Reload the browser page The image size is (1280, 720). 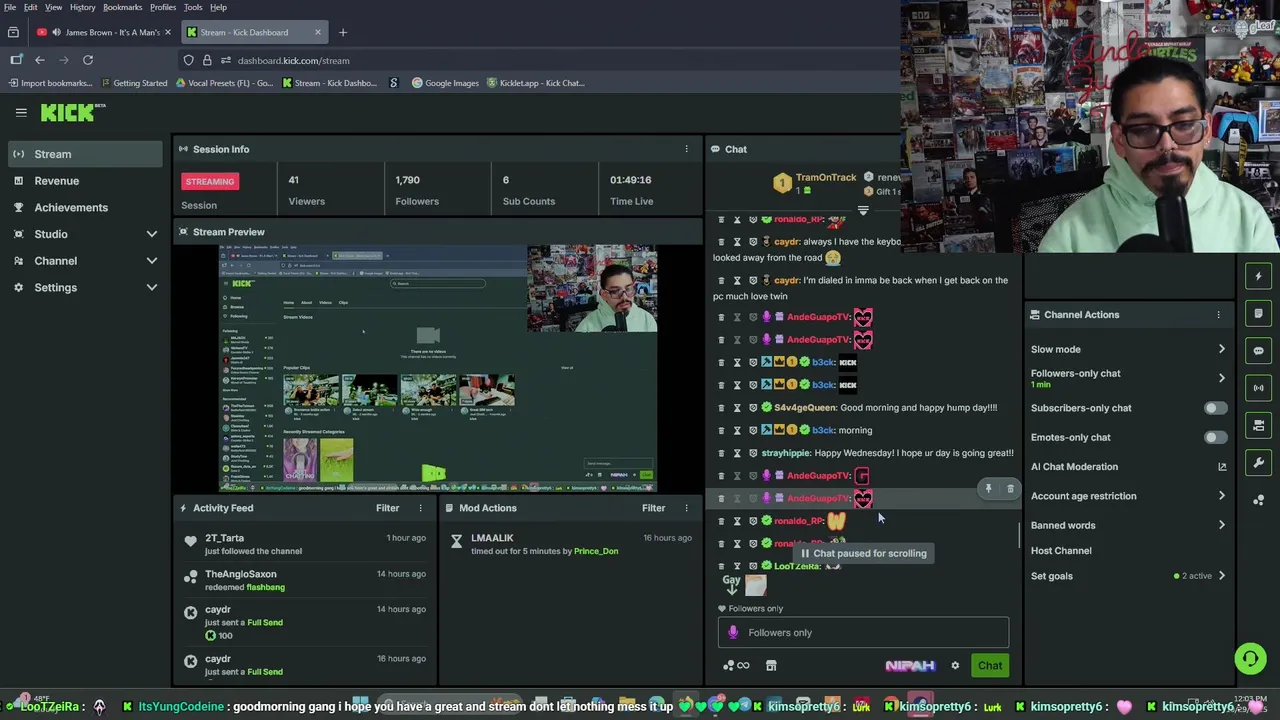click(88, 60)
